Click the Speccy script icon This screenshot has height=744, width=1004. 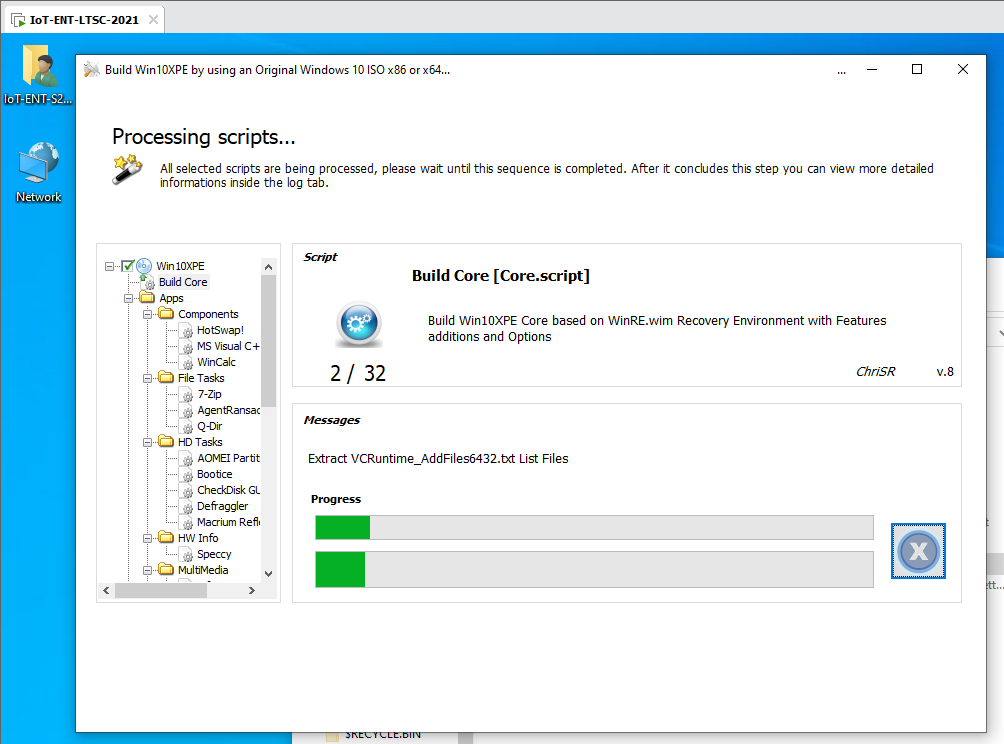click(x=186, y=554)
